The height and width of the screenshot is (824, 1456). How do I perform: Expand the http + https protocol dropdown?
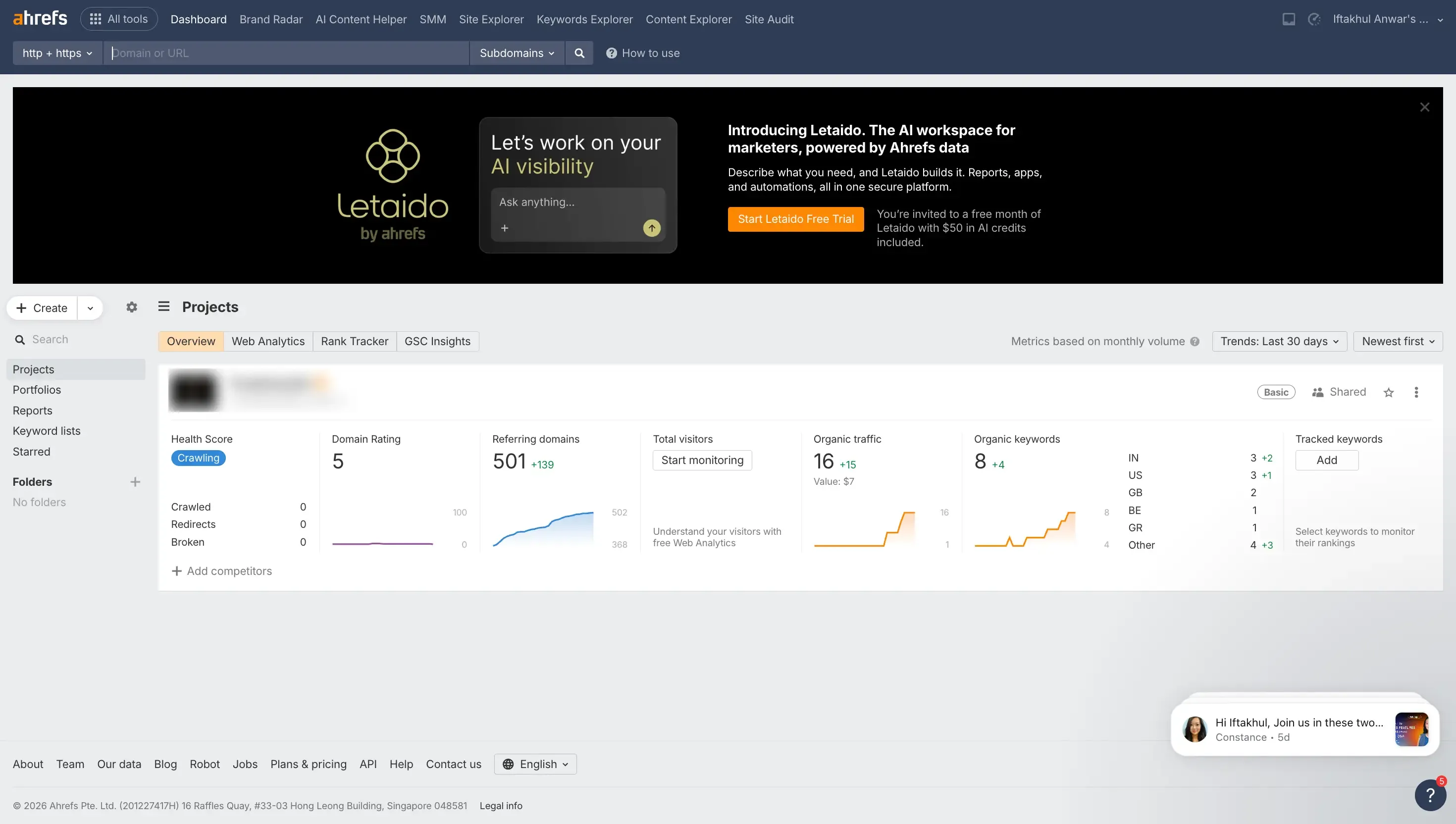57,52
